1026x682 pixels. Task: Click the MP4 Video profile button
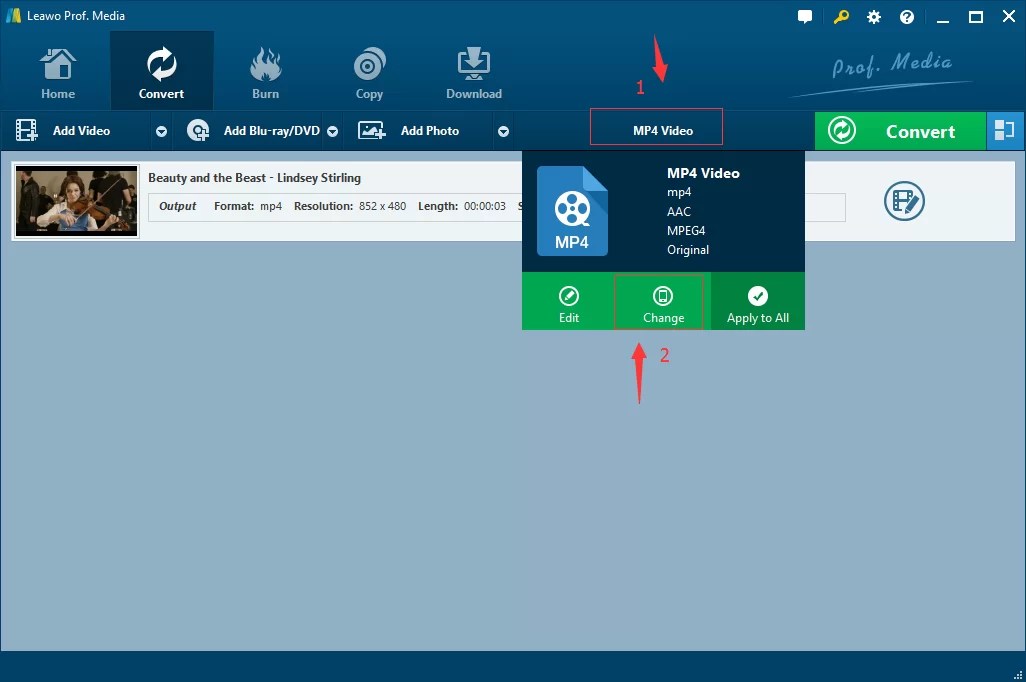click(x=656, y=127)
